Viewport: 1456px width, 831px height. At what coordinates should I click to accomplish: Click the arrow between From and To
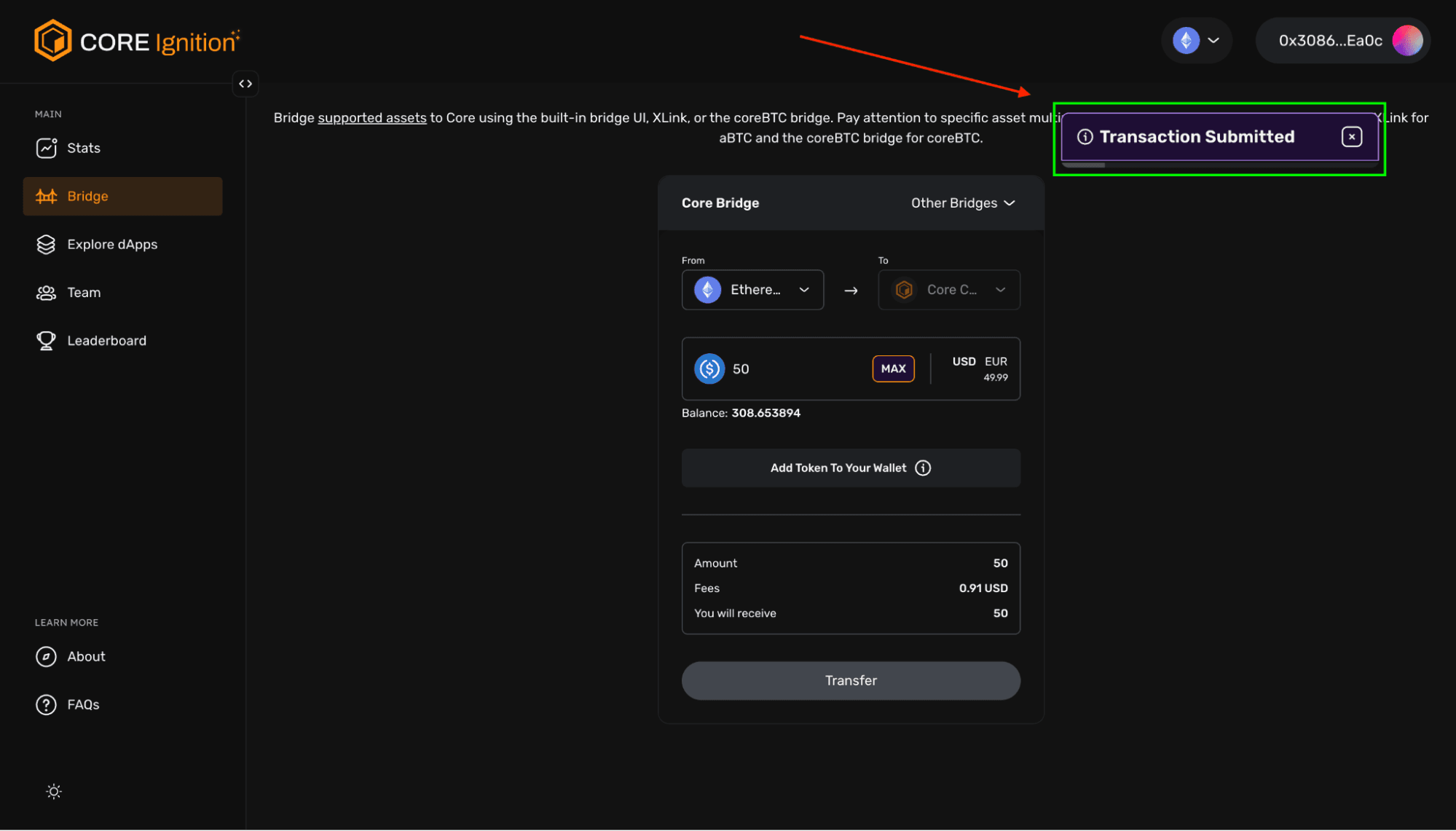coord(851,291)
